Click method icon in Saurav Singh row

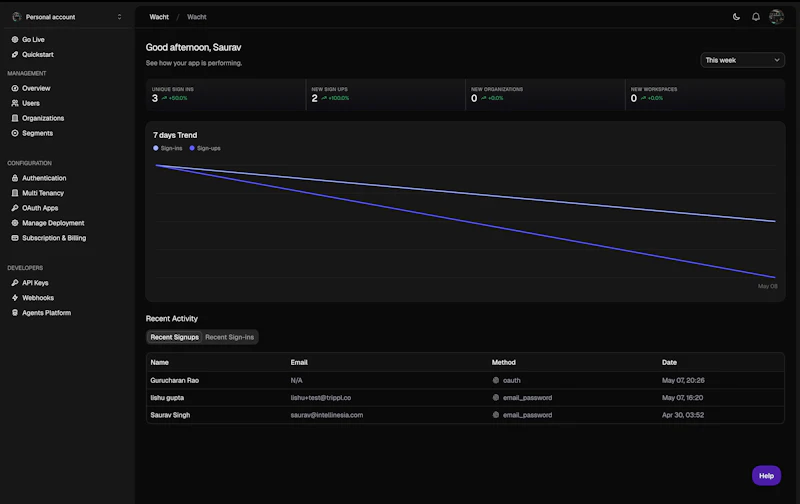(495, 415)
